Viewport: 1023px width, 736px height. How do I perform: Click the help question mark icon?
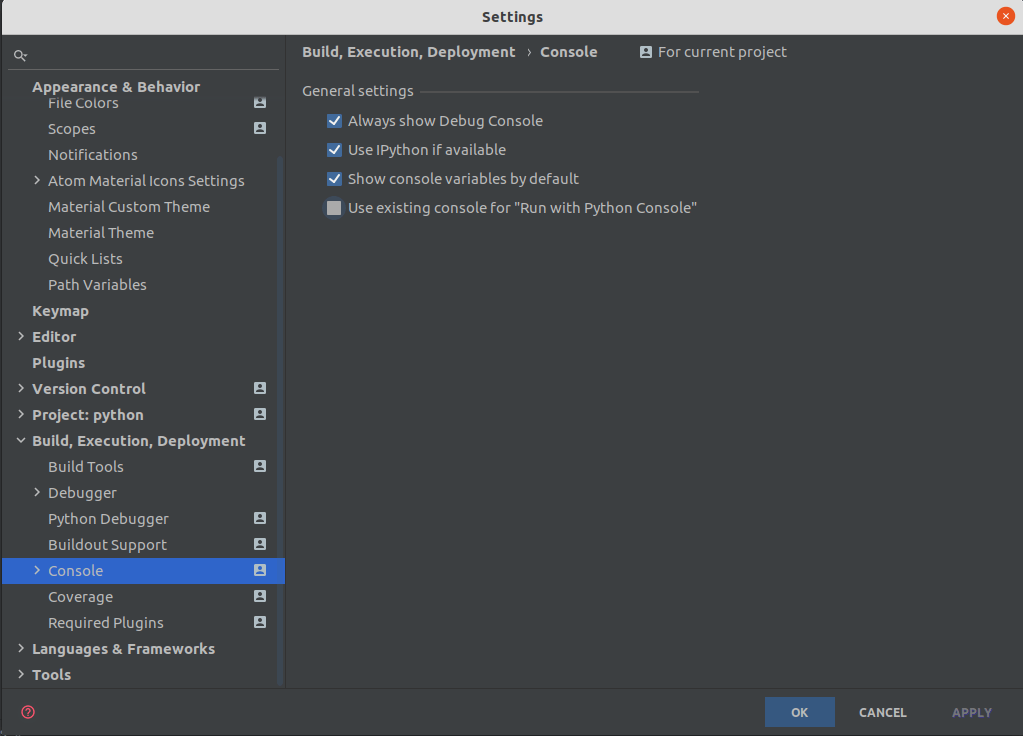pyautogui.click(x=28, y=712)
